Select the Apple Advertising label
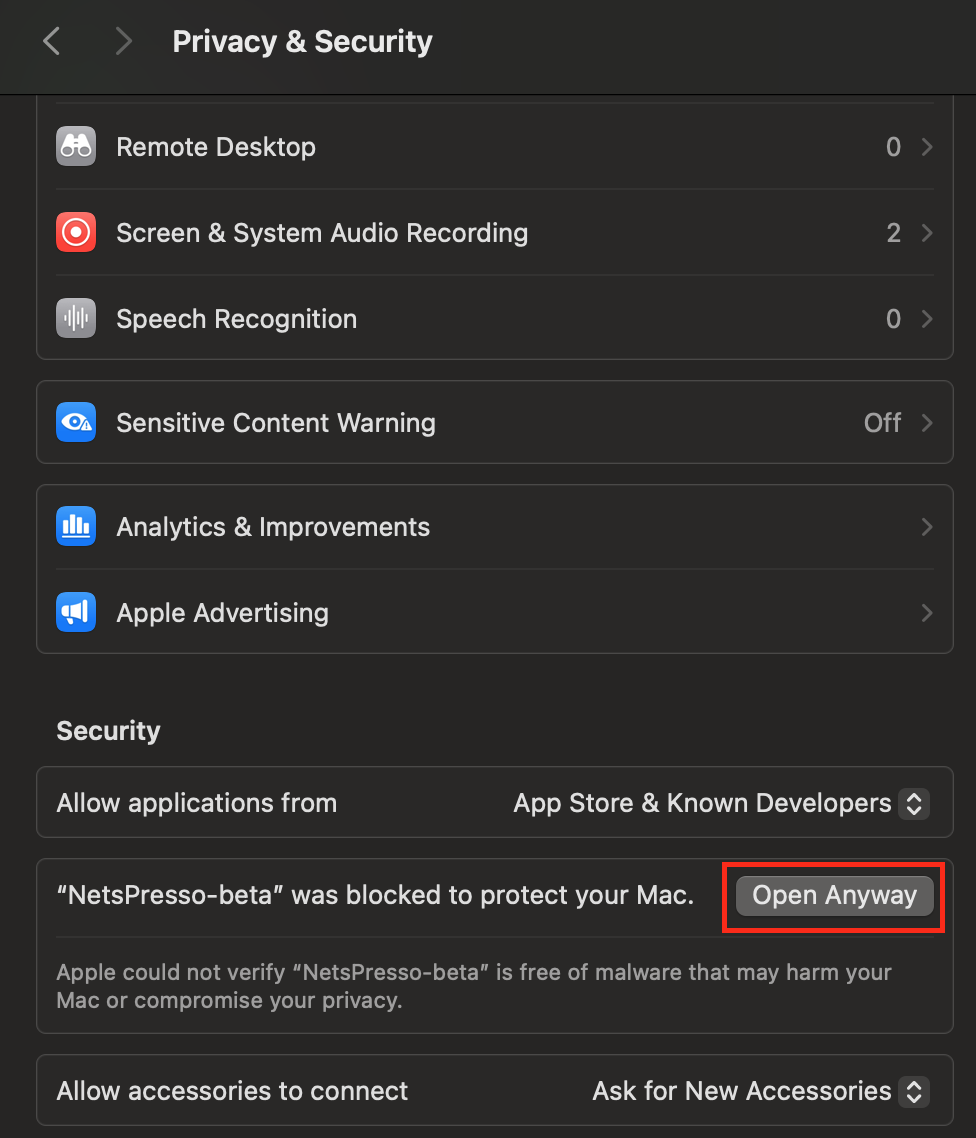 pos(222,613)
